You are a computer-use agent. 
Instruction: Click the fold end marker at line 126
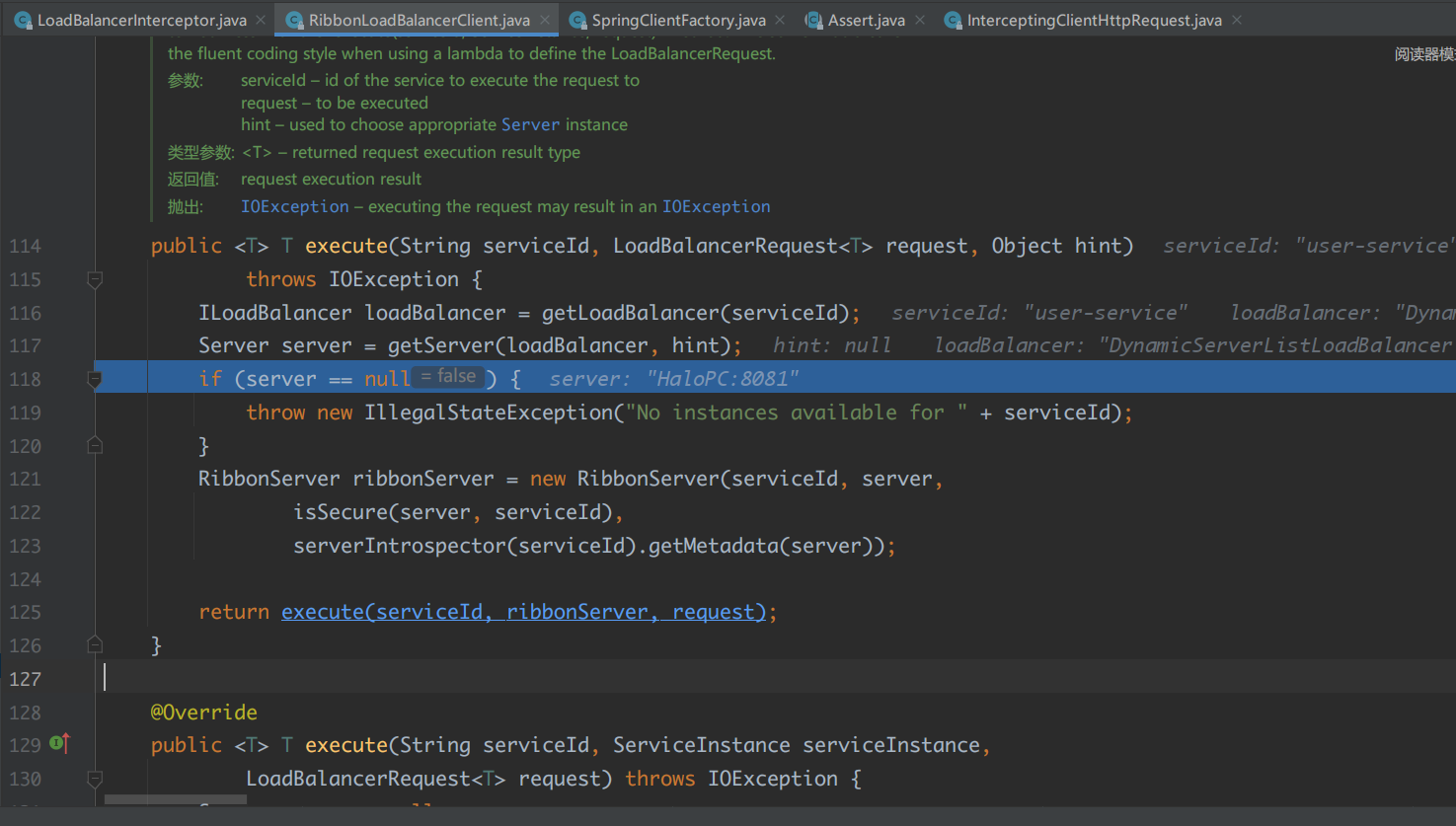pyautogui.click(x=95, y=644)
